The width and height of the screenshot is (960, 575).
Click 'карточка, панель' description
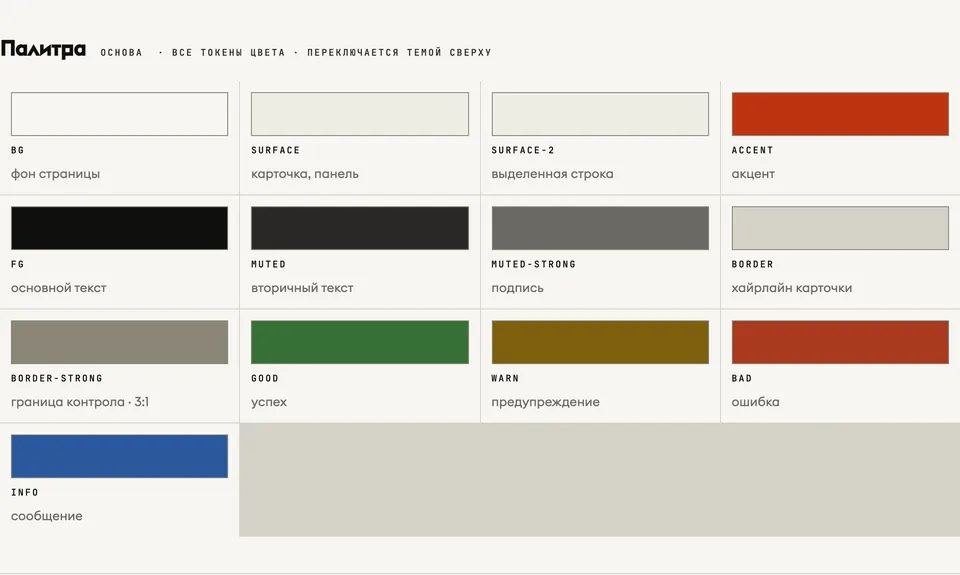(x=305, y=174)
